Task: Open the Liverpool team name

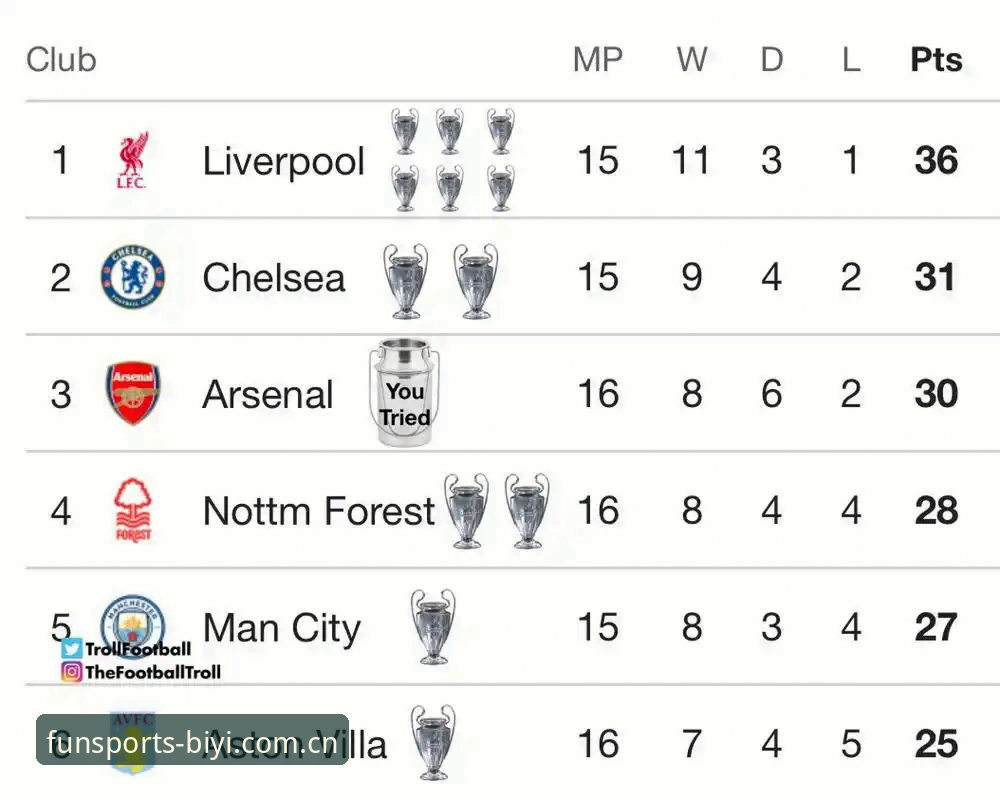Action: [284, 161]
